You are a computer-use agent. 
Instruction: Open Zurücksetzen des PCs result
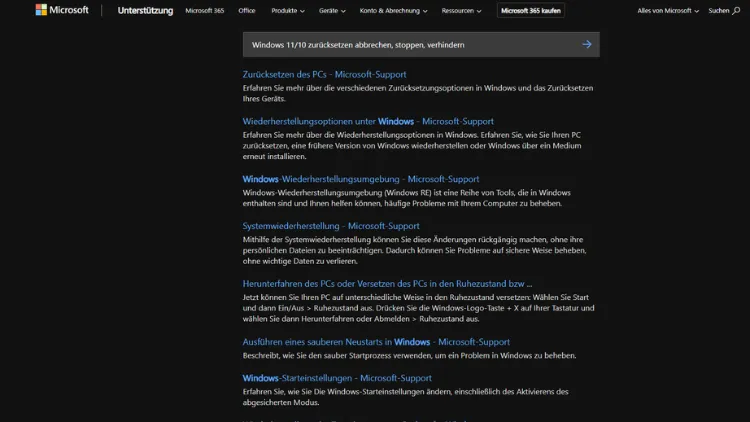click(324, 74)
